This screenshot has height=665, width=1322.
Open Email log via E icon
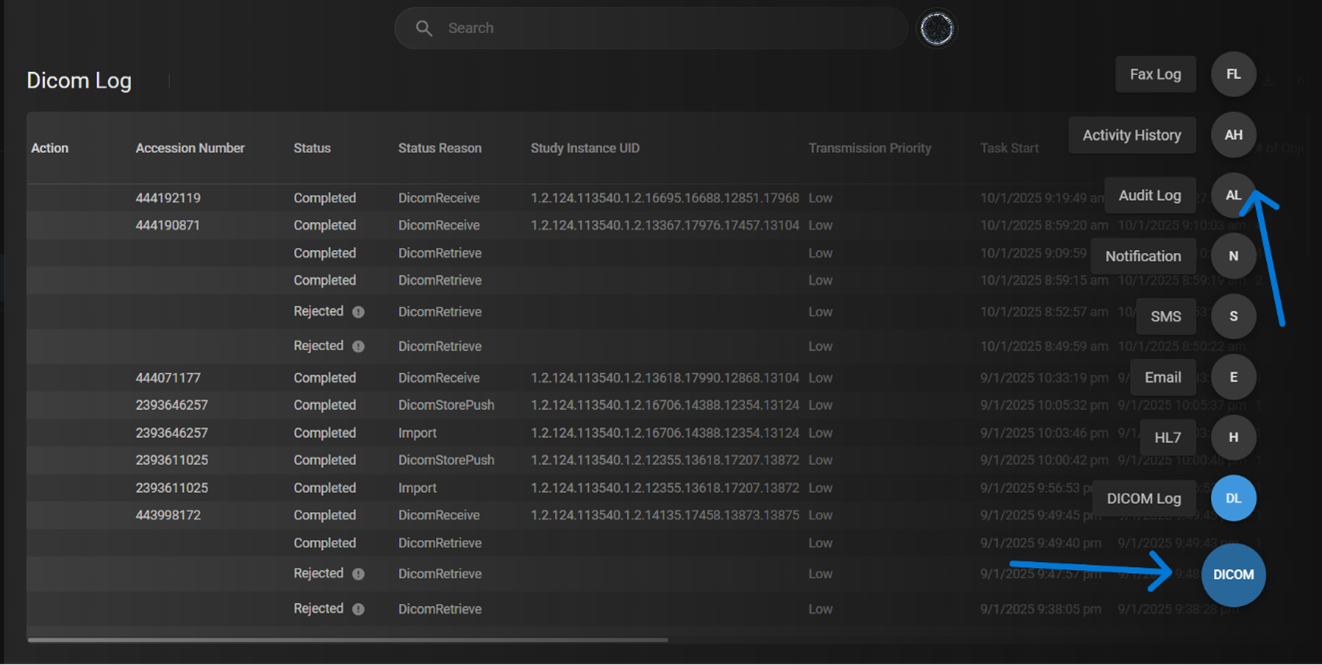[1233, 377]
